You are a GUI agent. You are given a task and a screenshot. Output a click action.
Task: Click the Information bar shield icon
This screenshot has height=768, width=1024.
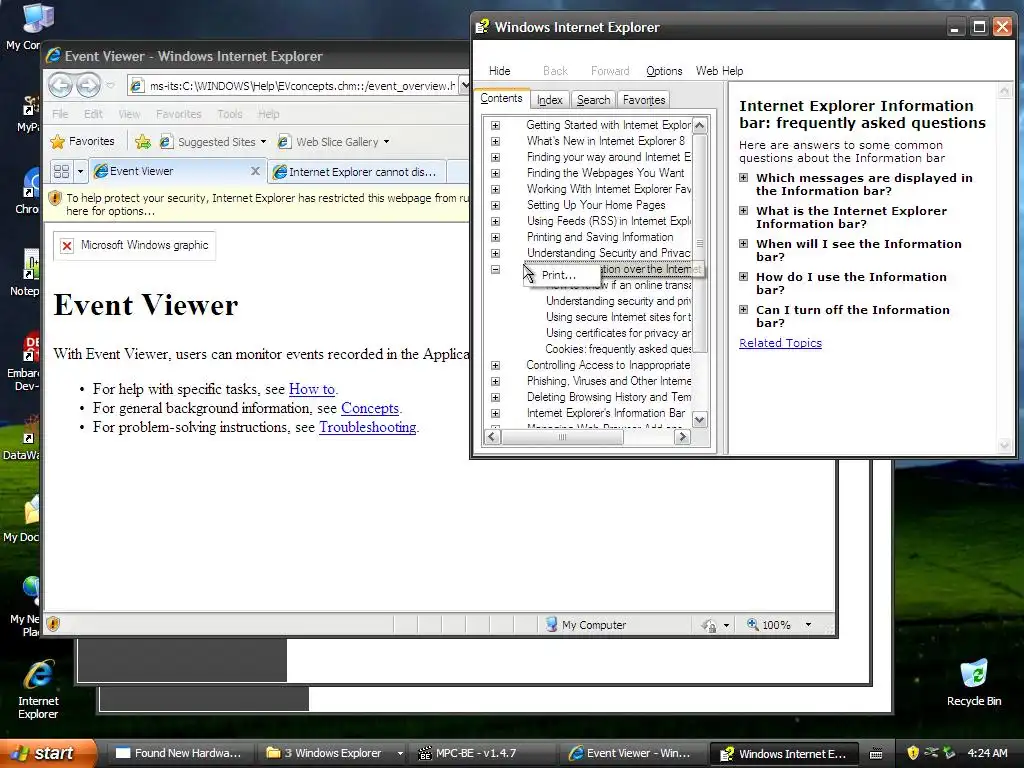[55, 197]
